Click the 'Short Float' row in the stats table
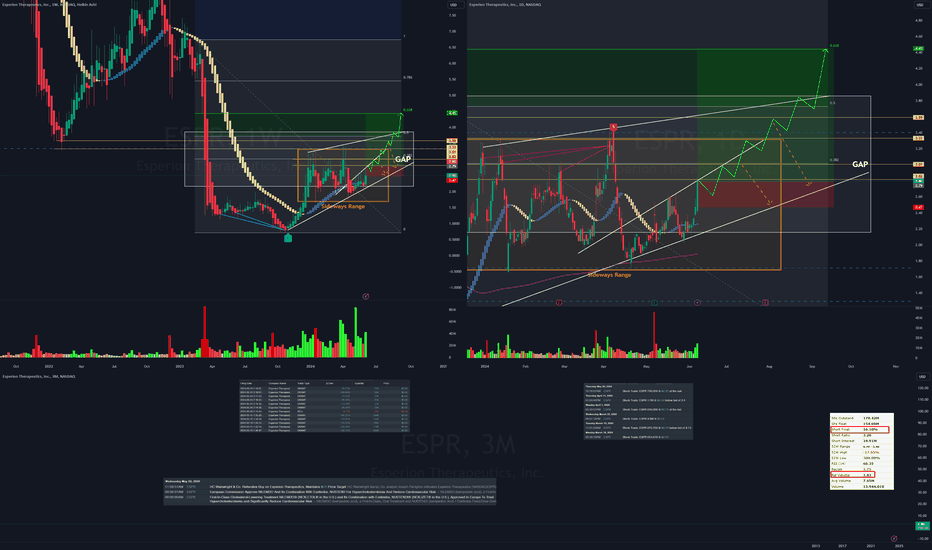This screenshot has height=550, width=932. coord(859,429)
